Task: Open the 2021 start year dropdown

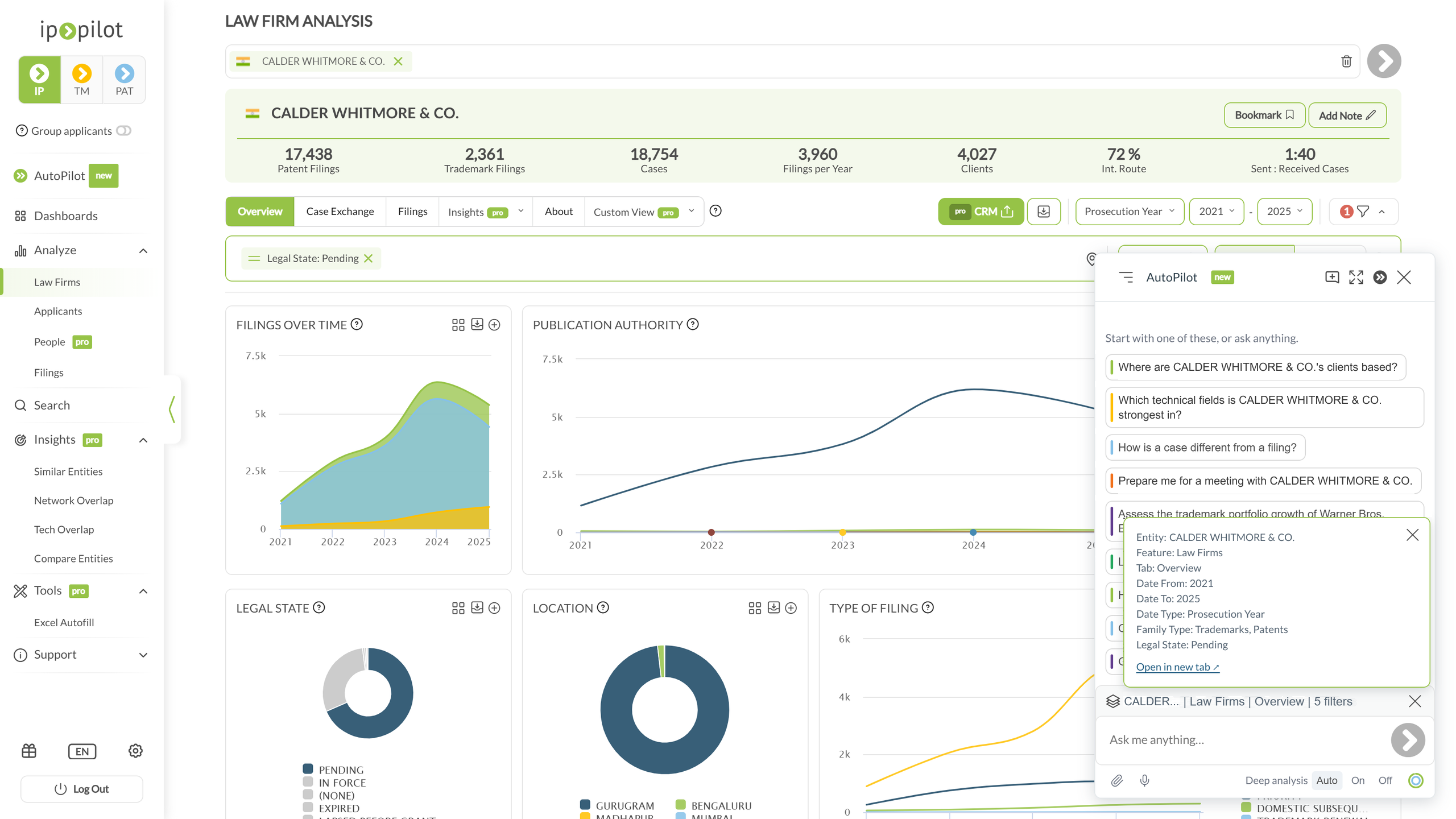Action: point(1217,212)
